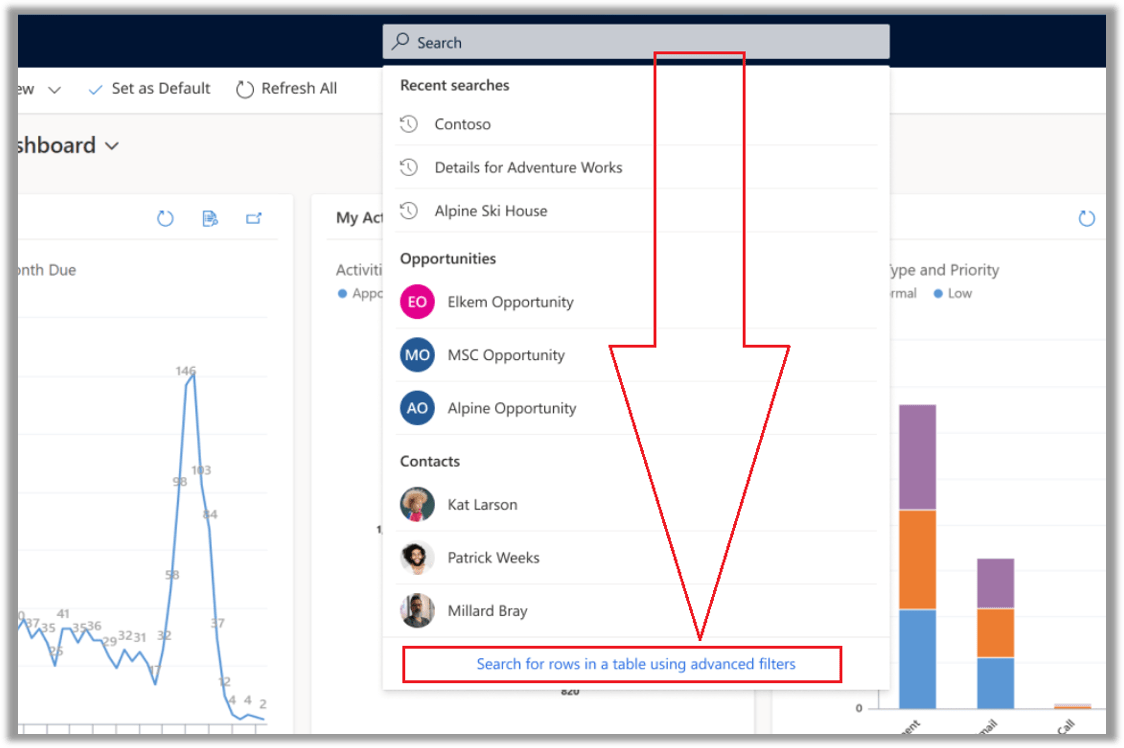Viewport: 1124px width, 748px height.
Task: Open Search for rows using advanced filters link
Action: coord(636,664)
